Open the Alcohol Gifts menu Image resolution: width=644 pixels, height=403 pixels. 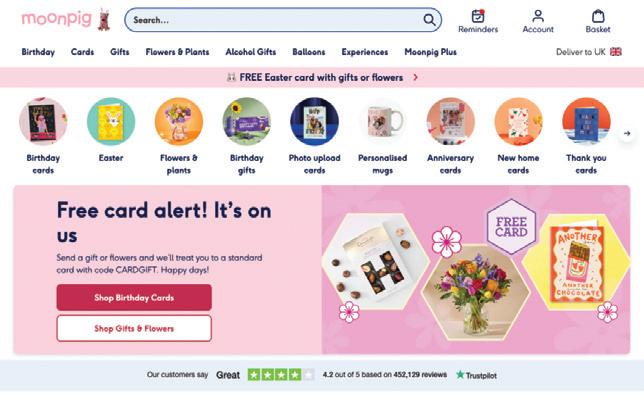coord(251,52)
